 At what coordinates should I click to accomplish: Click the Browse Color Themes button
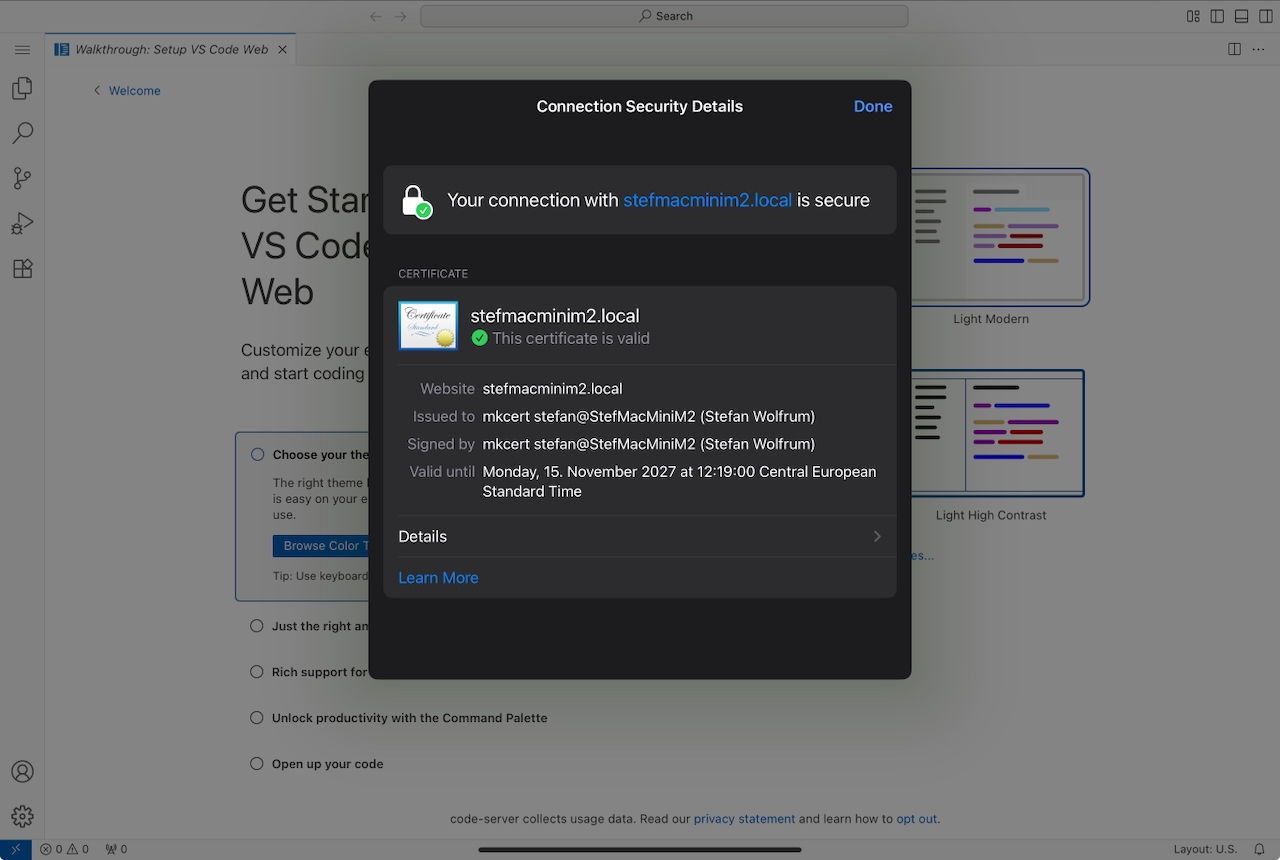click(x=322, y=546)
